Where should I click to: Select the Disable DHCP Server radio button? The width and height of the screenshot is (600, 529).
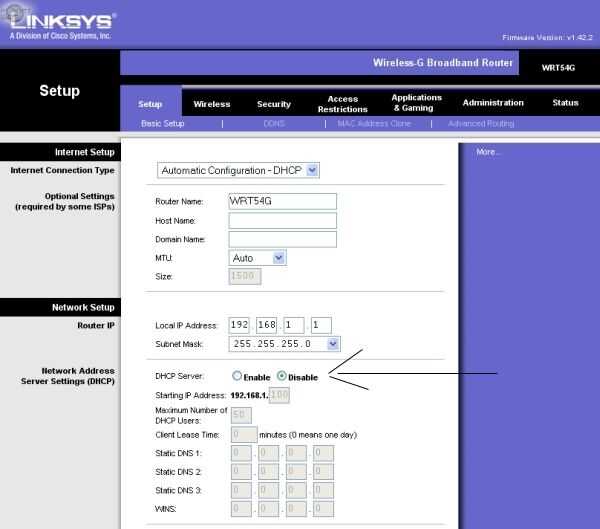tap(282, 376)
